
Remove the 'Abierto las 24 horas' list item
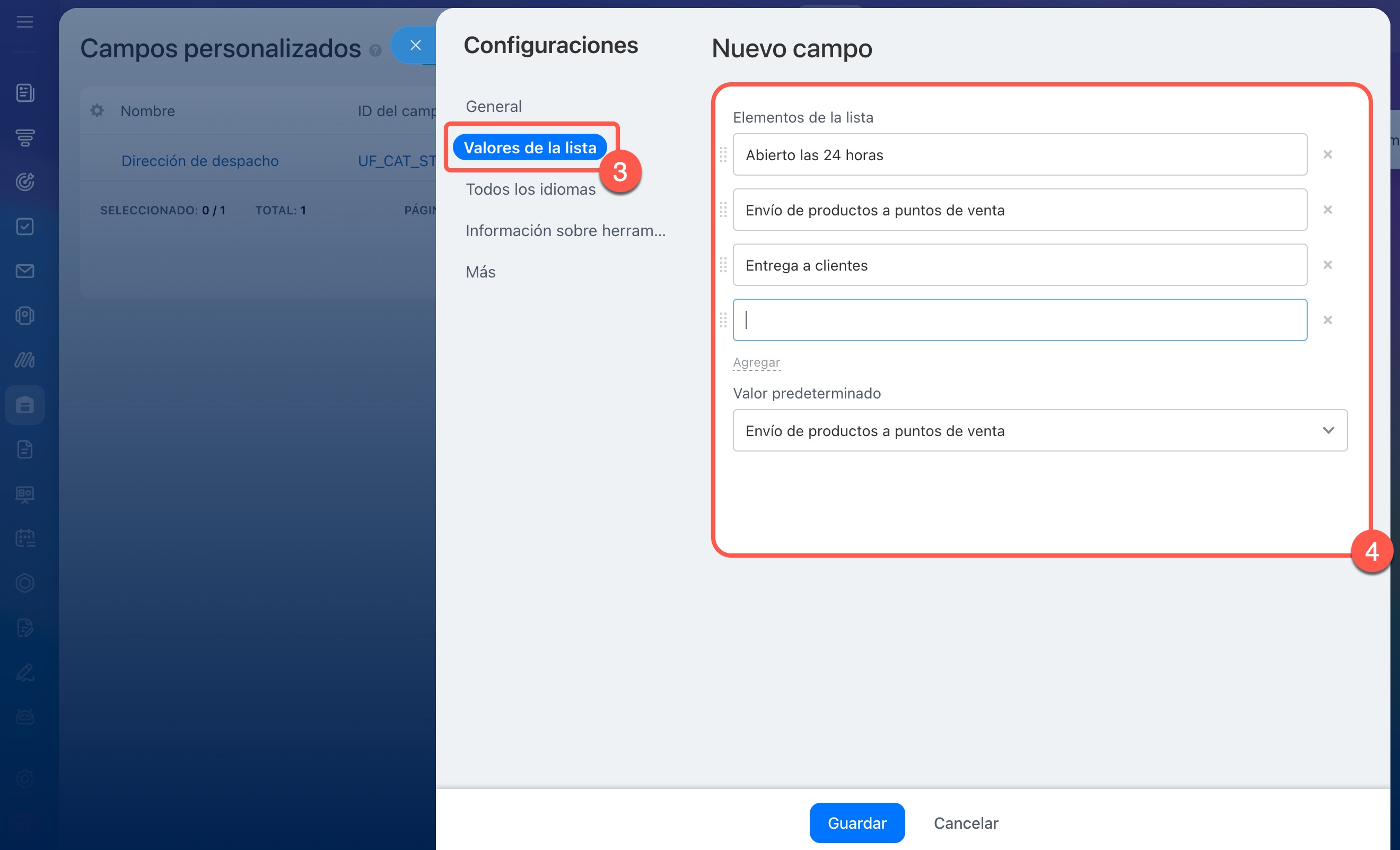click(1327, 154)
